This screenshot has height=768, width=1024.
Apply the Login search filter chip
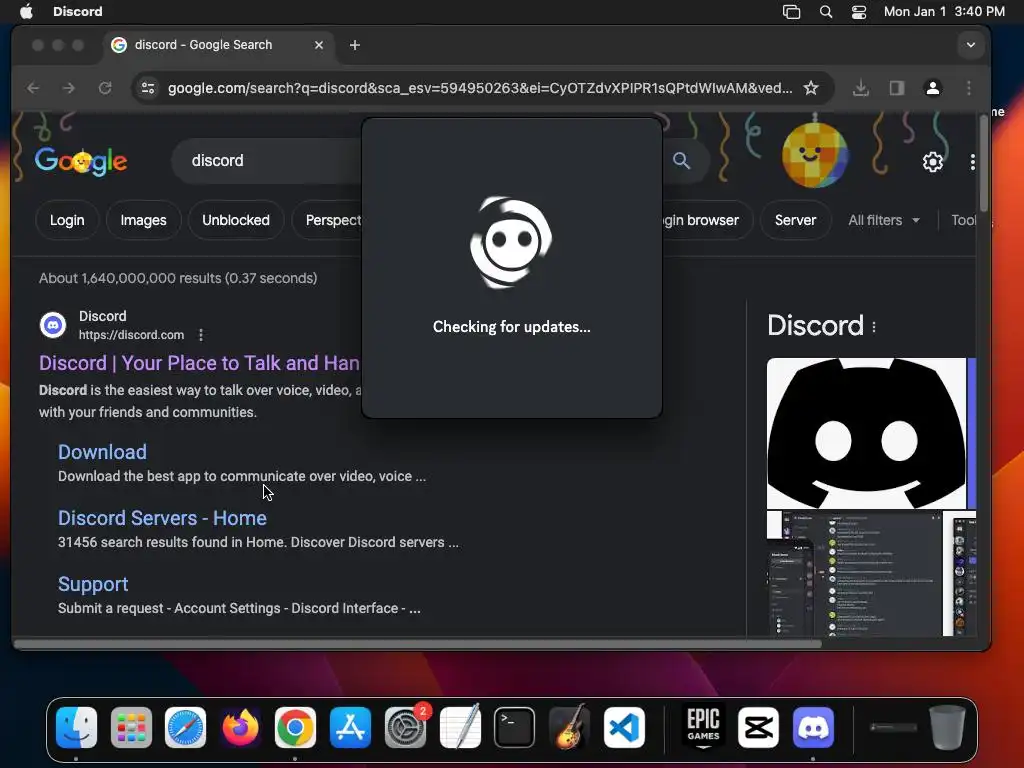coord(67,220)
